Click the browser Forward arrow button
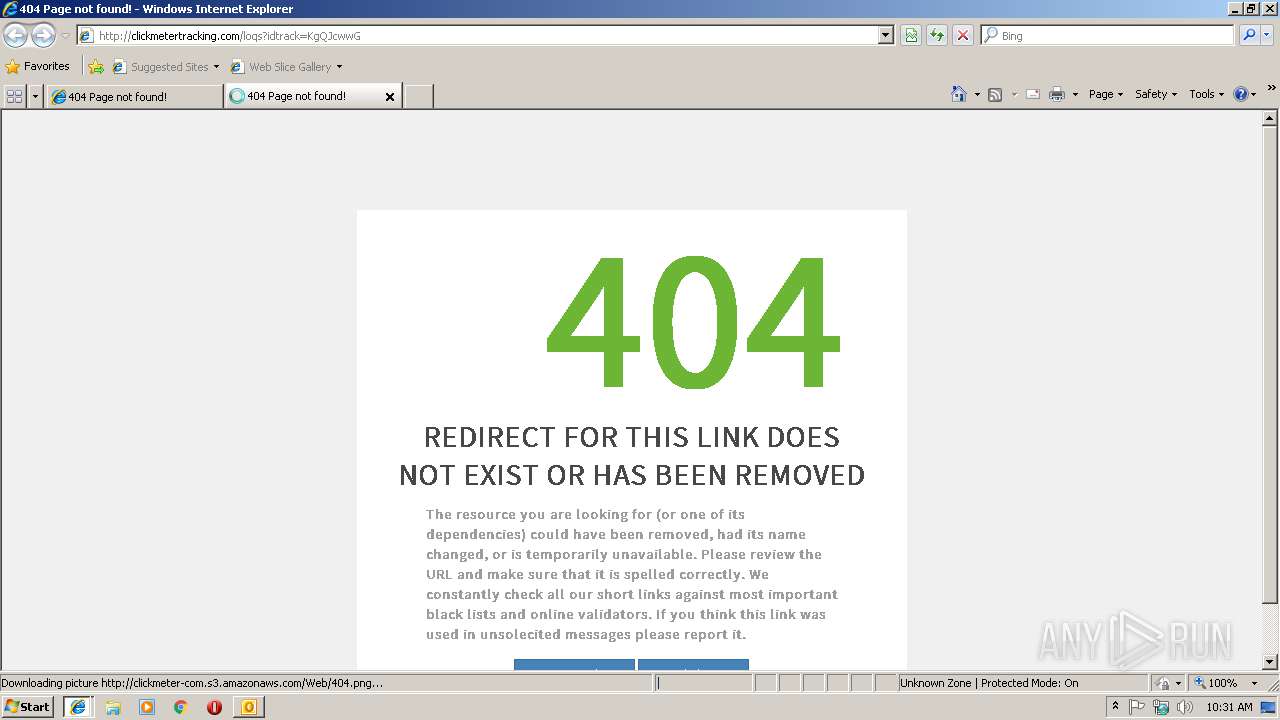The height and width of the screenshot is (720, 1280). (x=43, y=36)
